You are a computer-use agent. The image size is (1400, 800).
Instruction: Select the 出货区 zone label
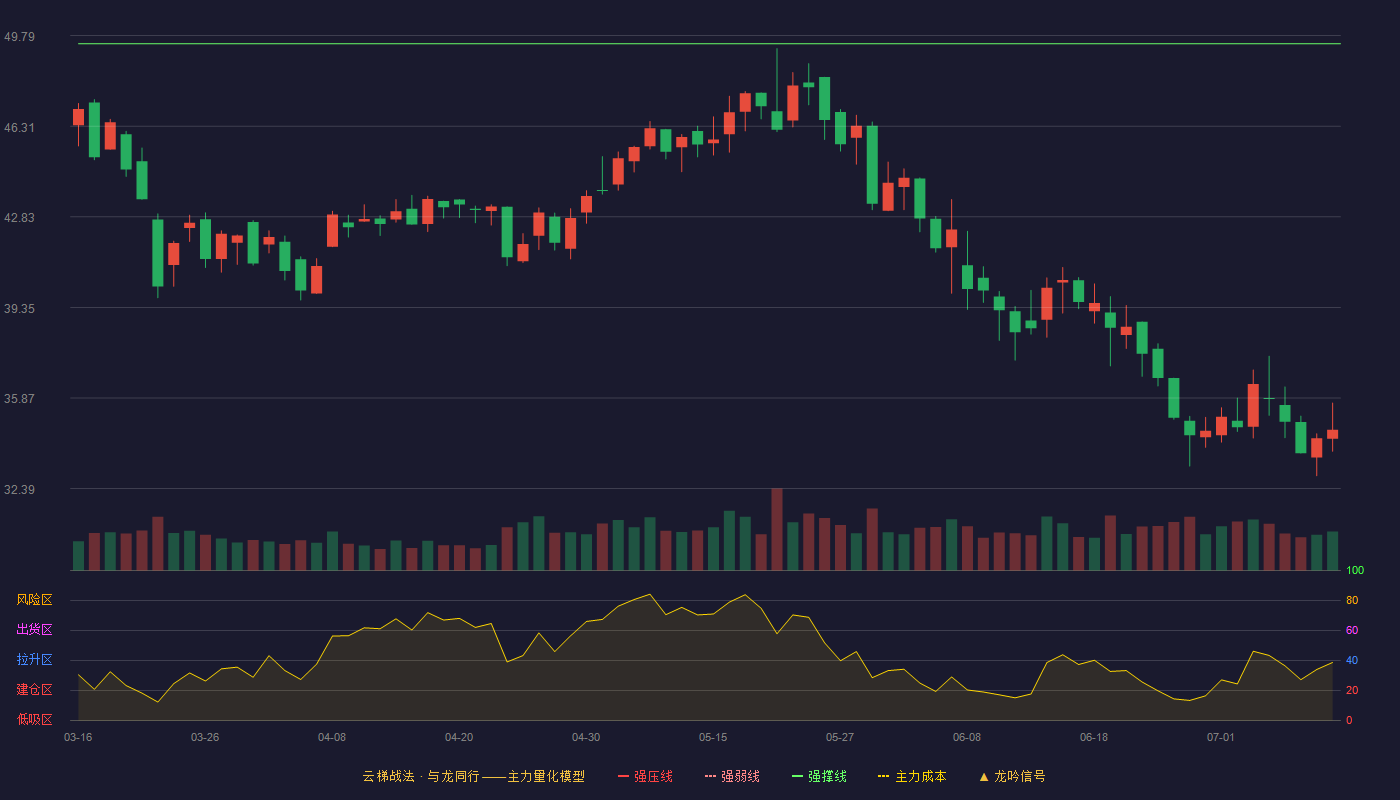[34, 630]
